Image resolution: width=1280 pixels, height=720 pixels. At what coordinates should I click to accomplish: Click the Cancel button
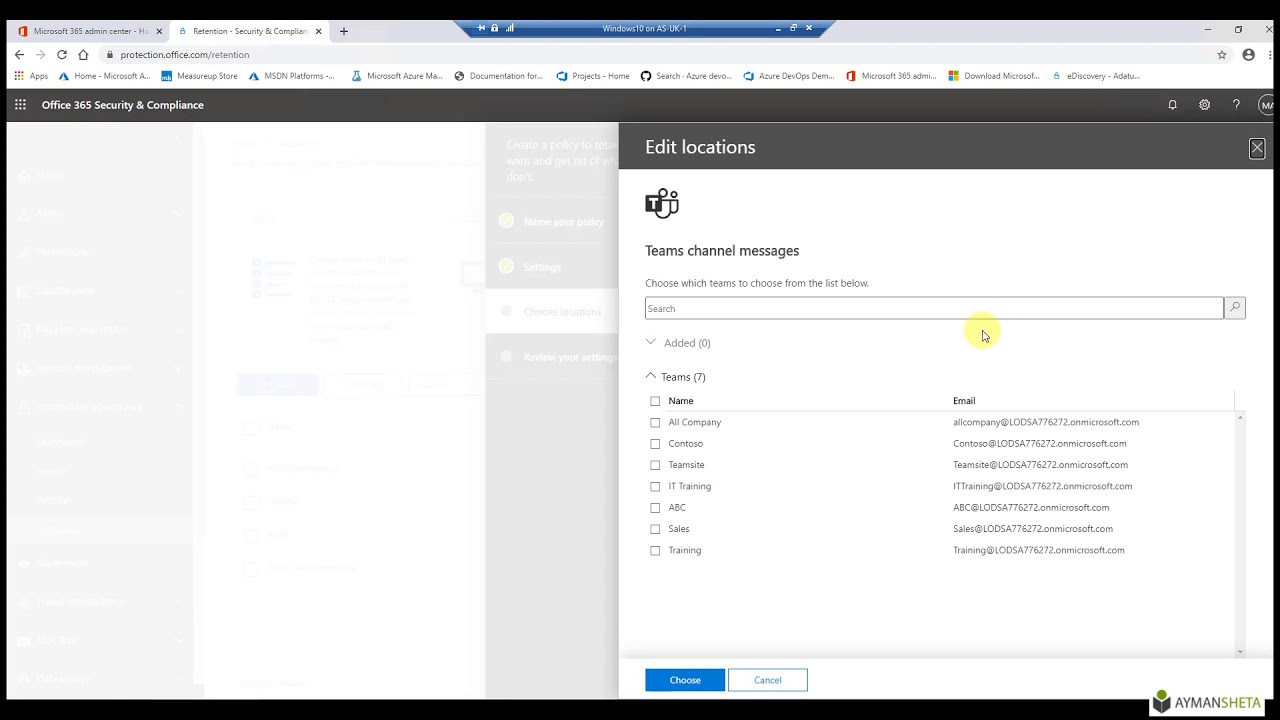768,680
